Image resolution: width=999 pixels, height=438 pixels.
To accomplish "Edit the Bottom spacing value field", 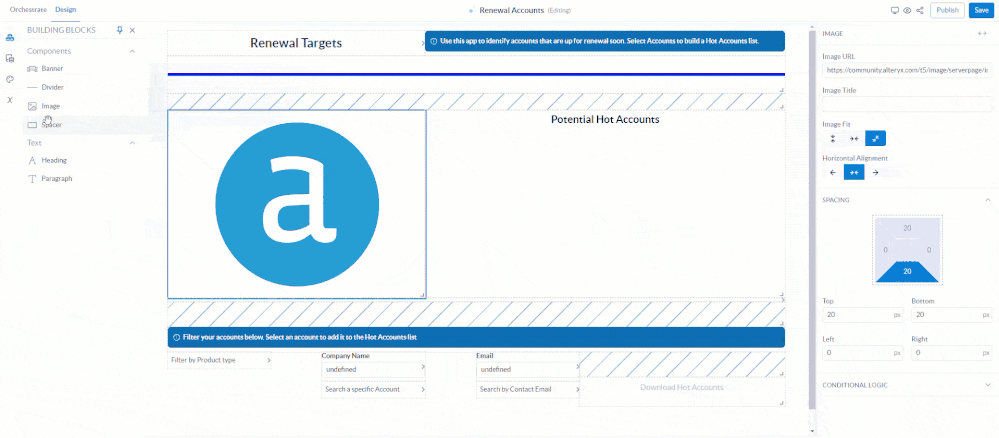I will pyautogui.click(x=952, y=315).
